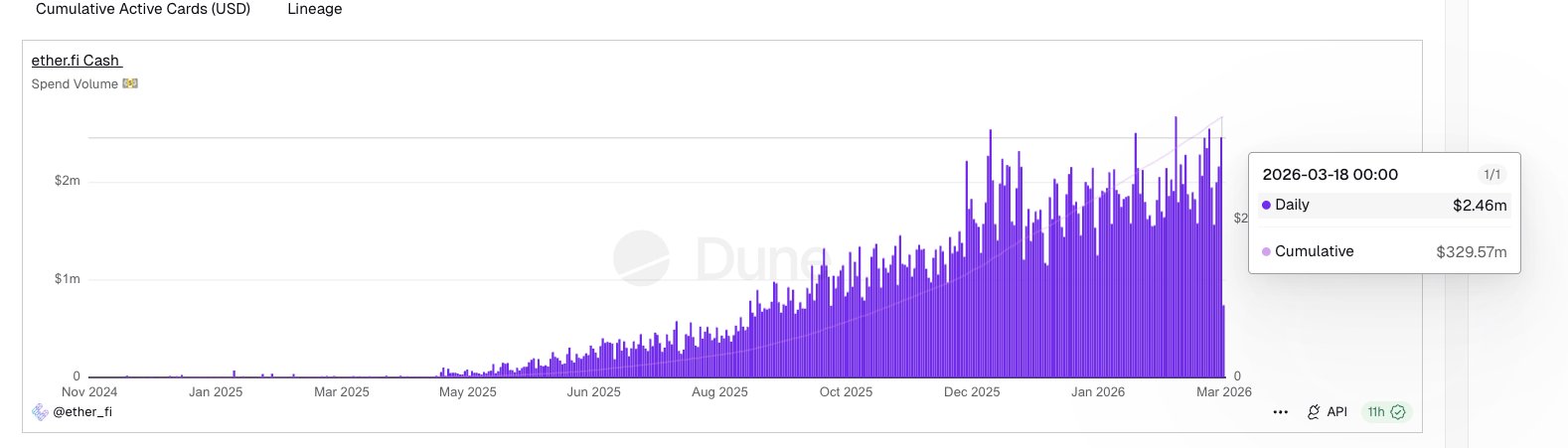Click the $2m y-axis label
The image size is (1568, 448).
coord(68,181)
